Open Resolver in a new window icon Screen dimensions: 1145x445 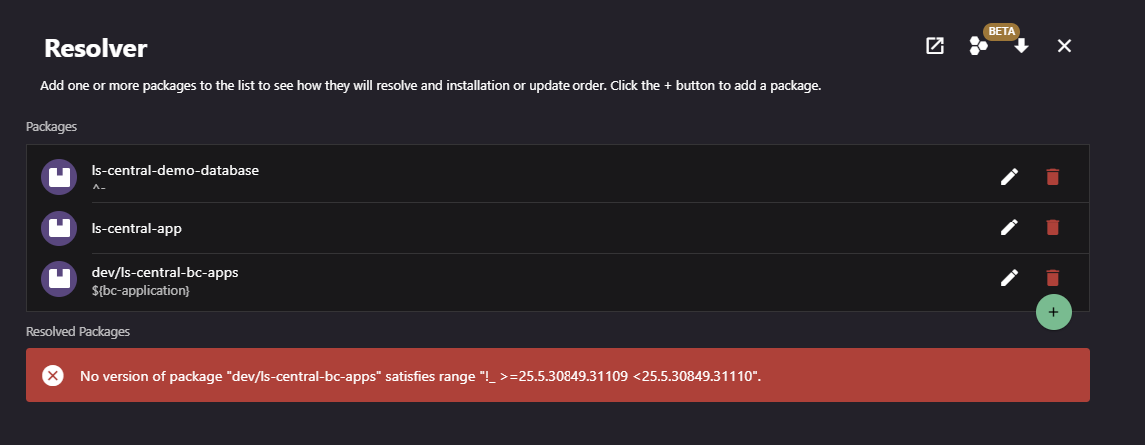935,46
